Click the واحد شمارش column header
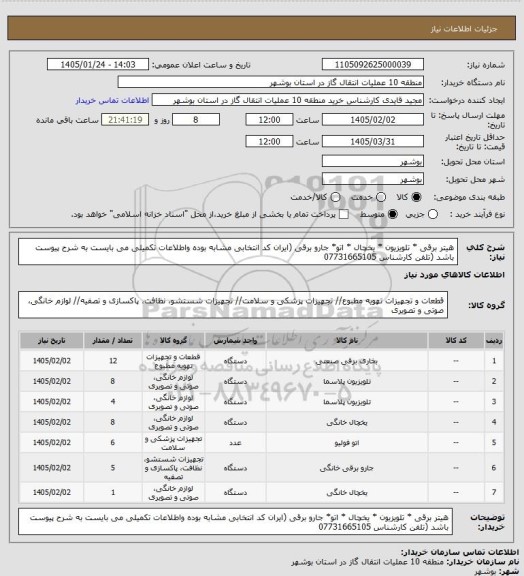Image resolution: width=524 pixels, height=576 pixels. (x=235, y=341)
